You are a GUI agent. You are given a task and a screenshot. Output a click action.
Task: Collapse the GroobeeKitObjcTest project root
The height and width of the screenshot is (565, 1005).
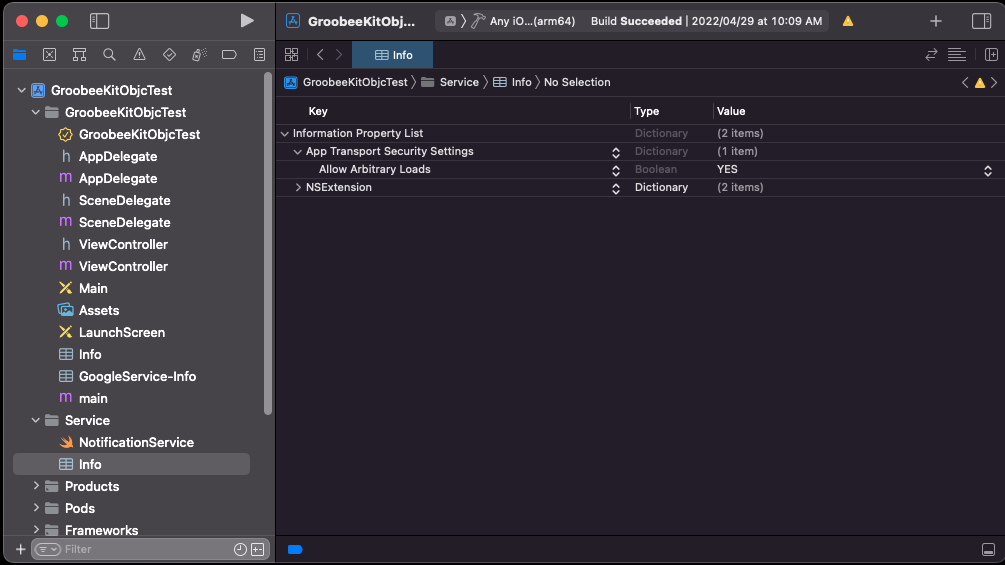coord(22,90)
